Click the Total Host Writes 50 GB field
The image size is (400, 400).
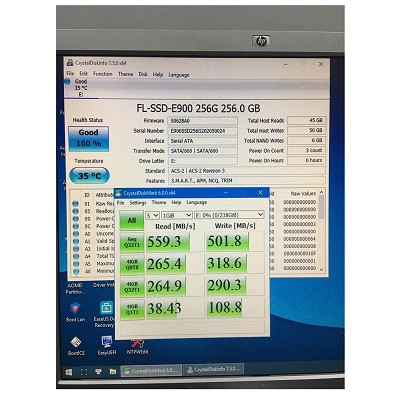(306, 130)
